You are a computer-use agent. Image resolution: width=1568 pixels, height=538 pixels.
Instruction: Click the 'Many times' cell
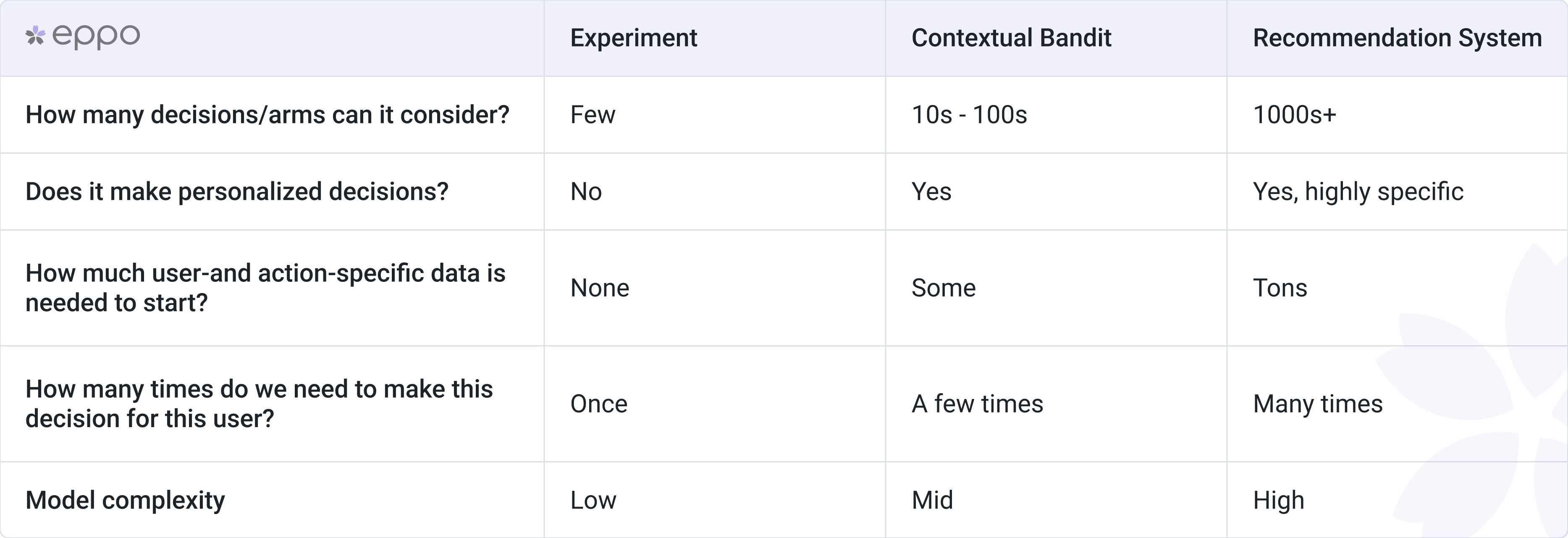tap(1317, 404)
